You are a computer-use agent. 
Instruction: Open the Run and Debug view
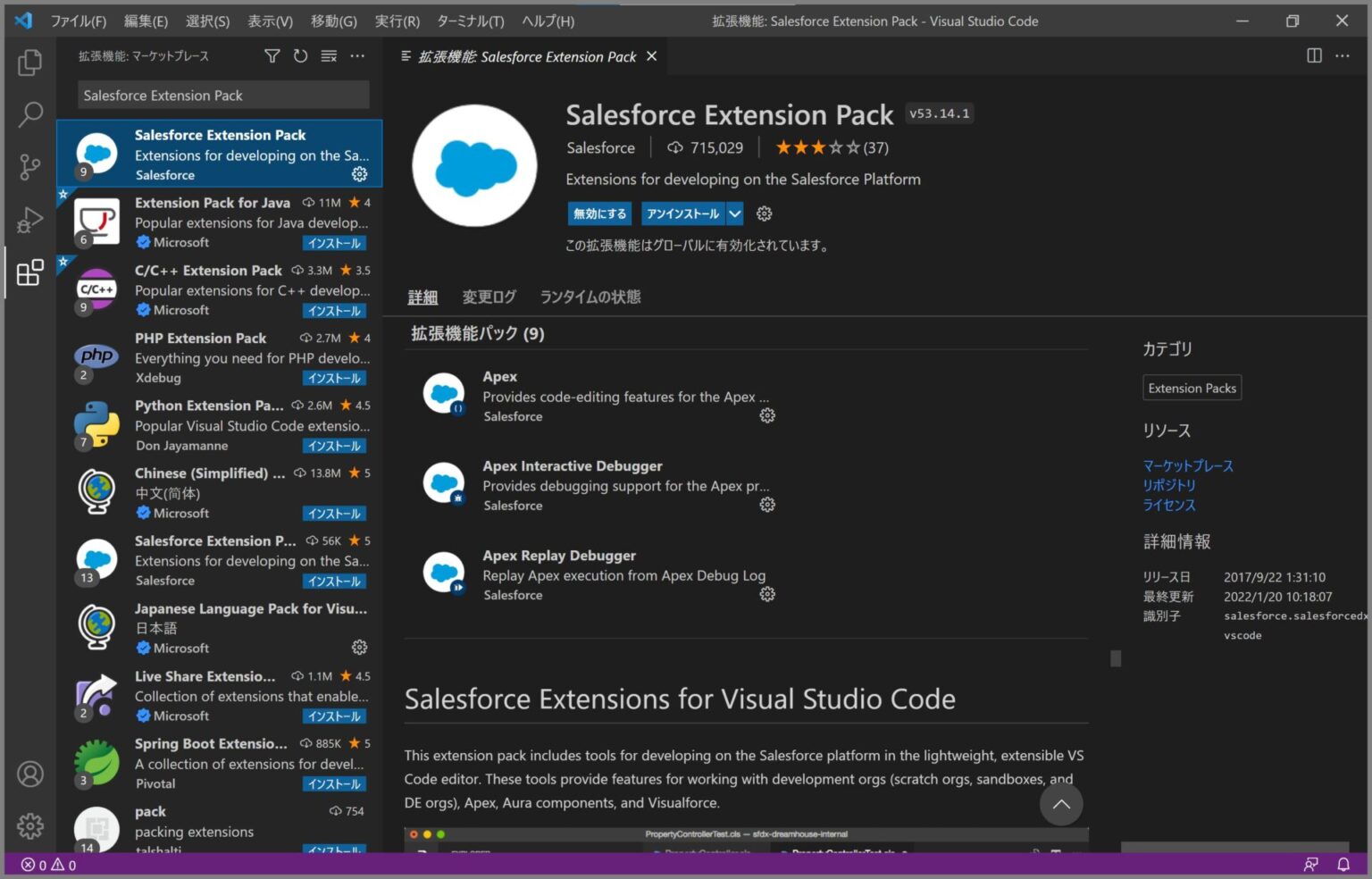point(30,221)
